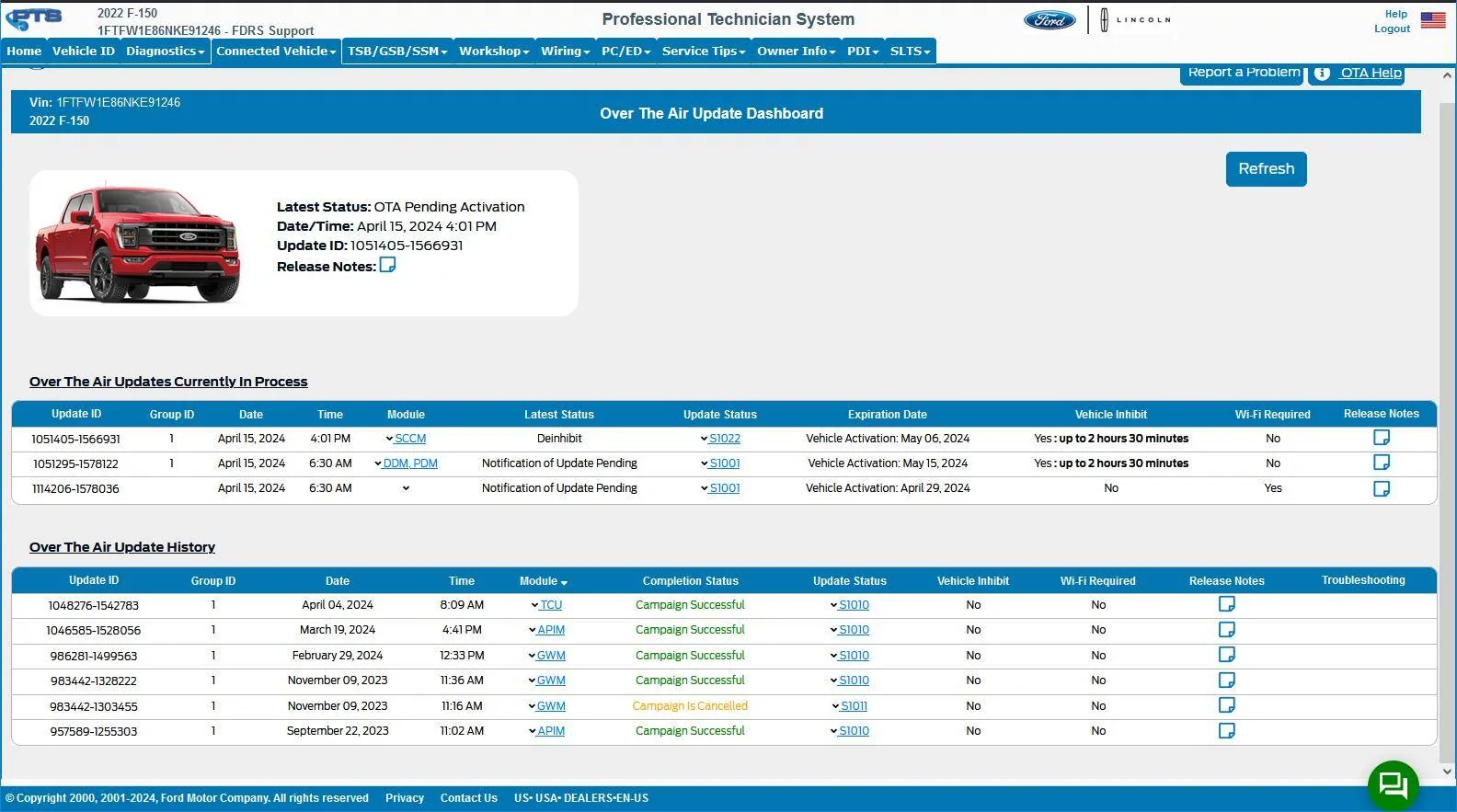Open the Service Tips menu
Screen dimensions: 1457x812
coord(704,51)
